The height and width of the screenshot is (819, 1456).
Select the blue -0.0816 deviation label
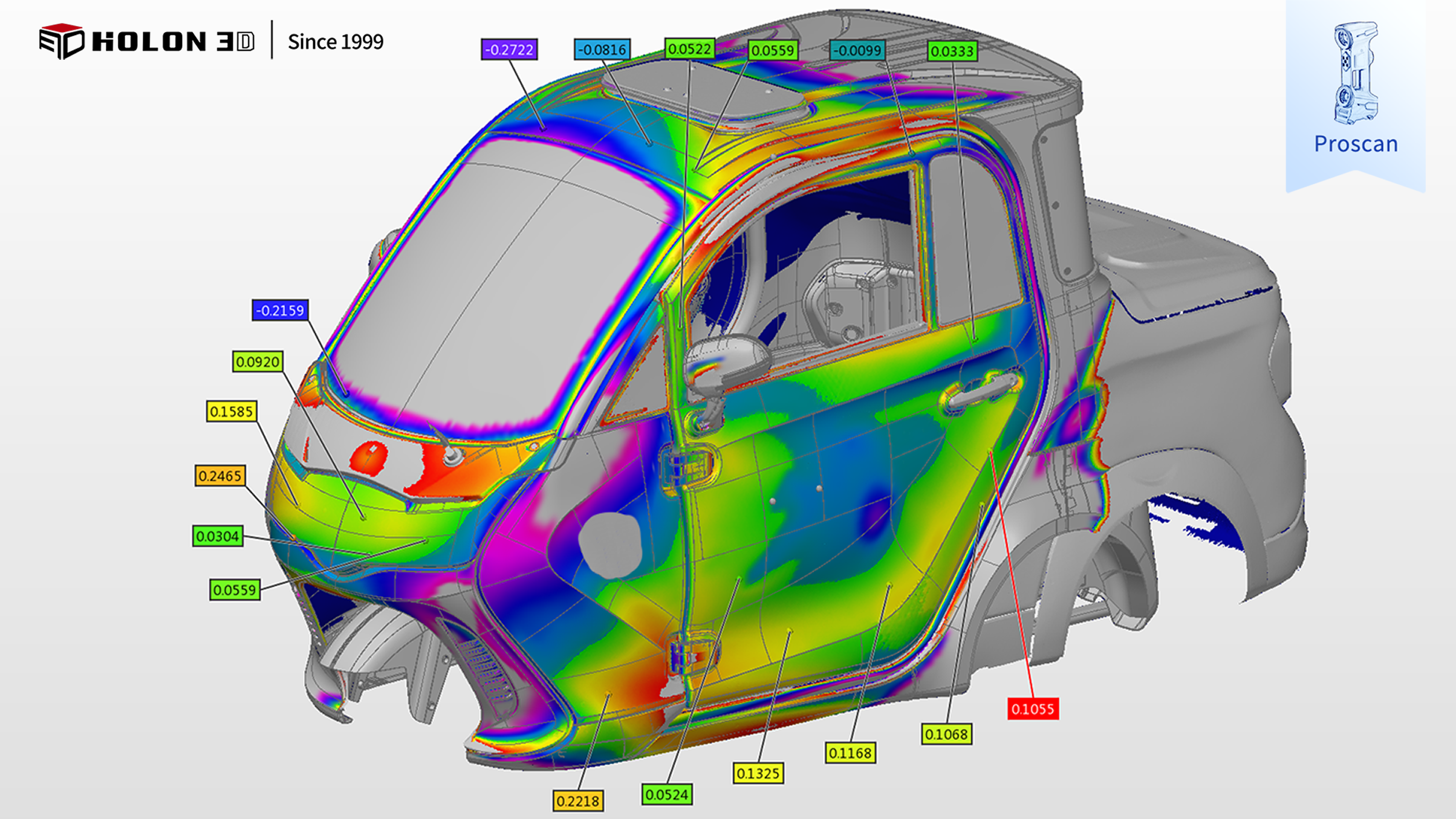(x=602, y=50)
